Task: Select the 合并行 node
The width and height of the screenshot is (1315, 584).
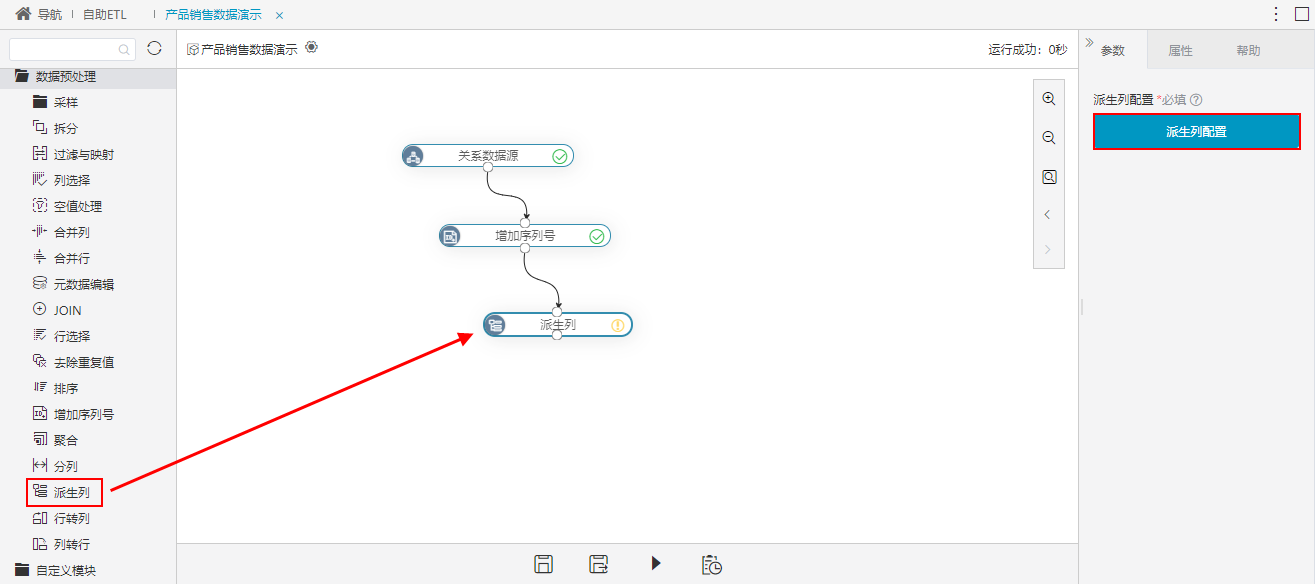Action: pyautogui.click(x=62, y=258)
